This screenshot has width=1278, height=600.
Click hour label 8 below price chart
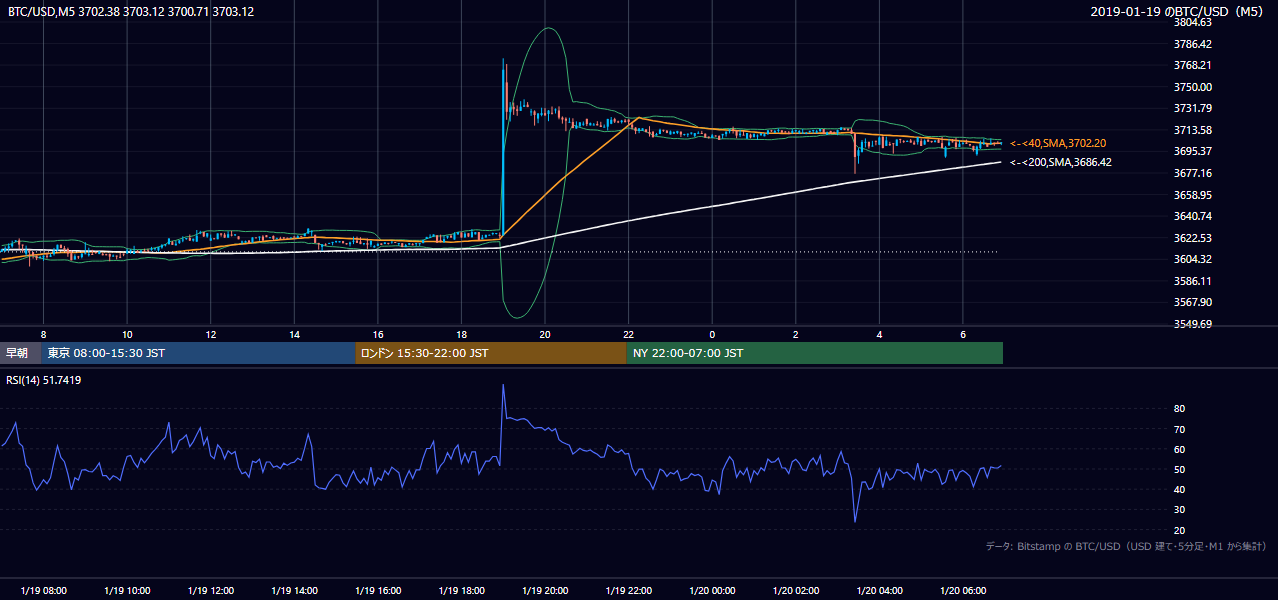(x=43, y=334)
